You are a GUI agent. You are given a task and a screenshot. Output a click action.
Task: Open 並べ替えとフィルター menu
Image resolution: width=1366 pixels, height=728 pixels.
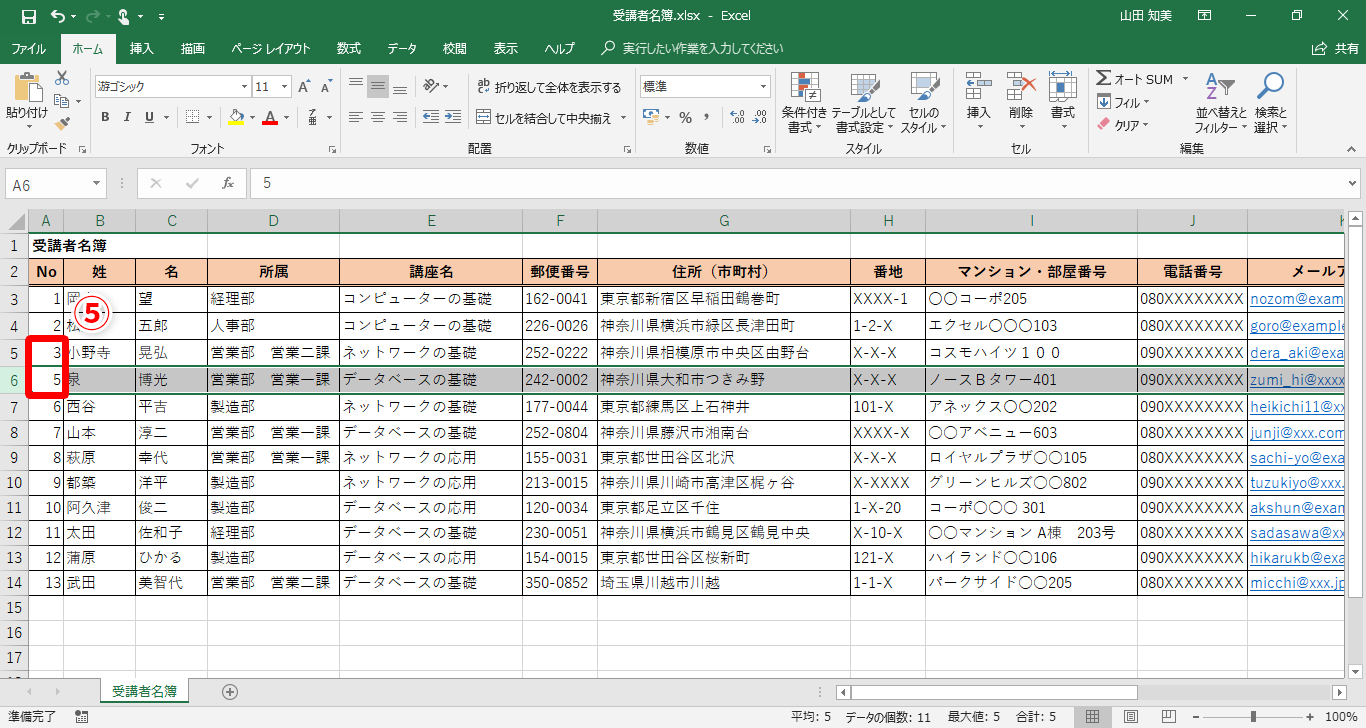1220,103
